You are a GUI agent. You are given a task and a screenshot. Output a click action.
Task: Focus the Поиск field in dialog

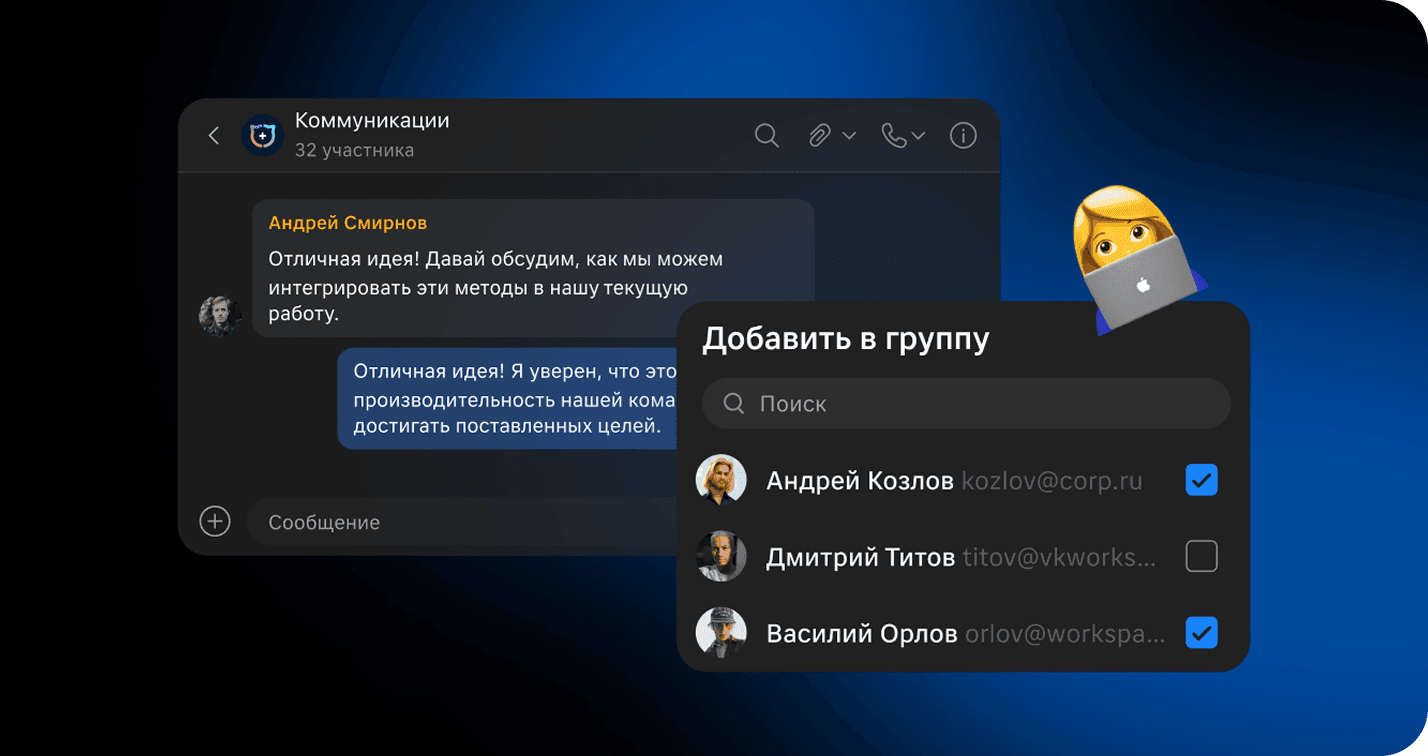(x=966, y=404)
